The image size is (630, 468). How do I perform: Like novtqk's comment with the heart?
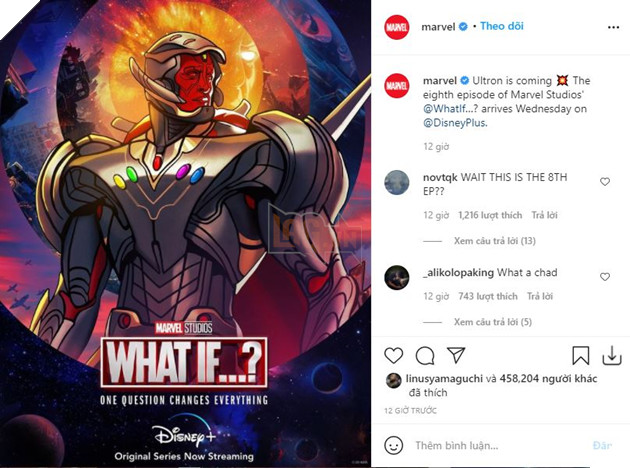tap(605, 182)
